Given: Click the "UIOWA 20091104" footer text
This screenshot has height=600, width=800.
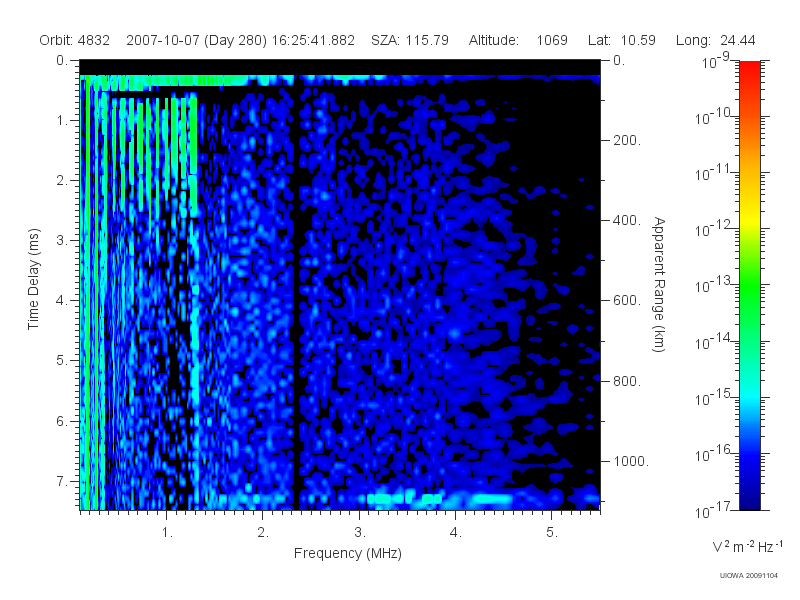Looking at the screenshot, I should [748, 576].
